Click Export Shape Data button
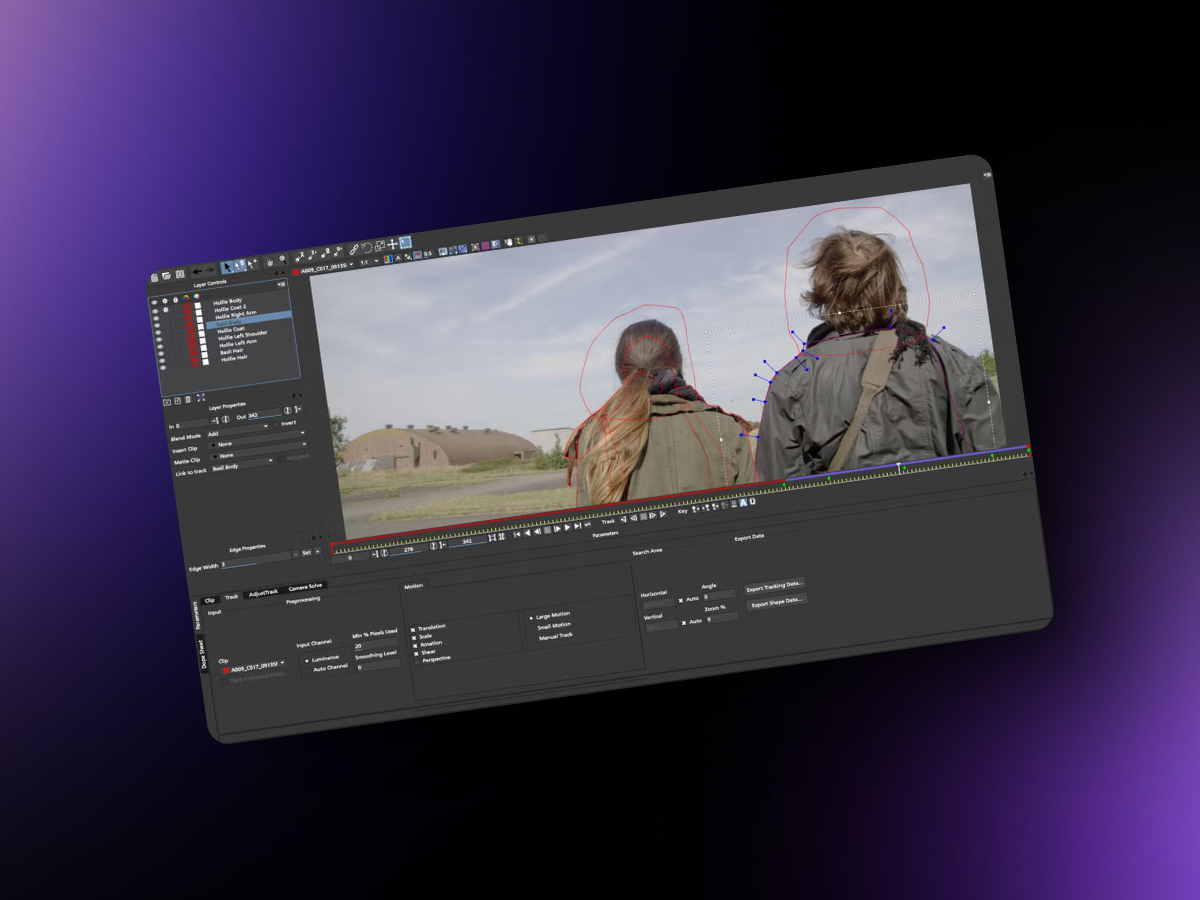Viewport: 1200px width, 900px height. pyautogui.click(x=777, y=602)
